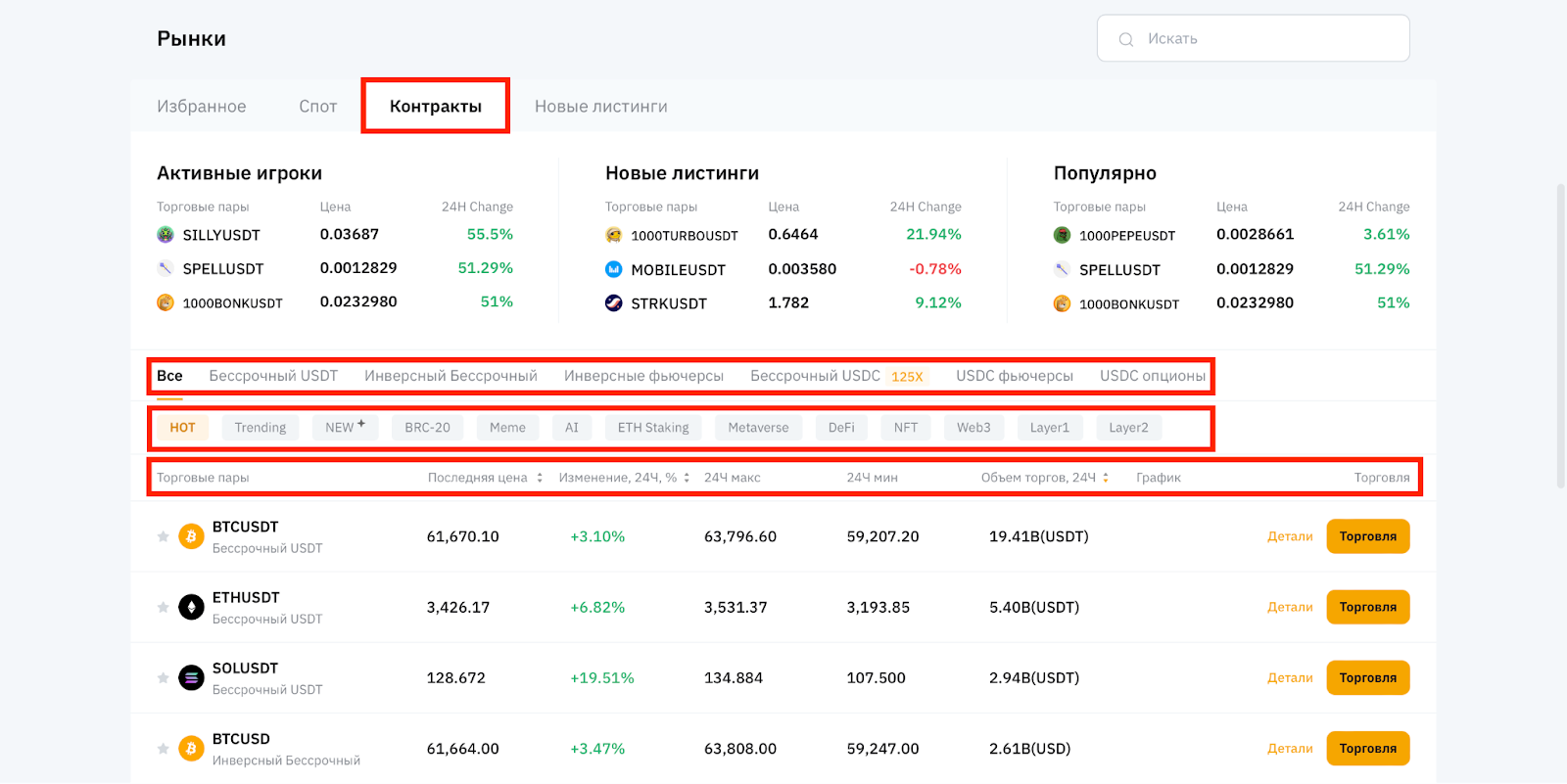Choose the AI category chip
1567x784 pixels.
coord(572,428)
